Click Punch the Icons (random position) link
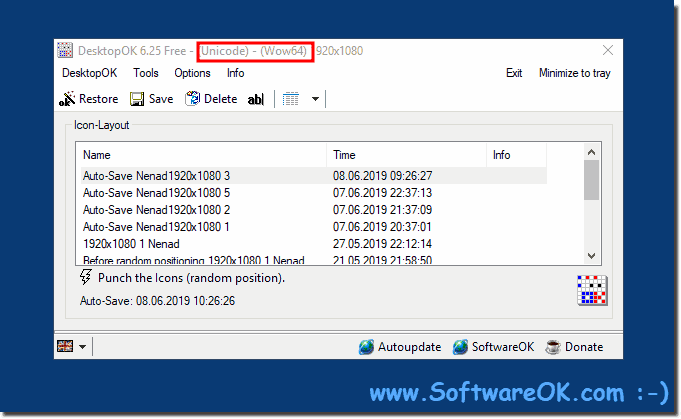The image size is (681, 419). [x=192, y=278]
